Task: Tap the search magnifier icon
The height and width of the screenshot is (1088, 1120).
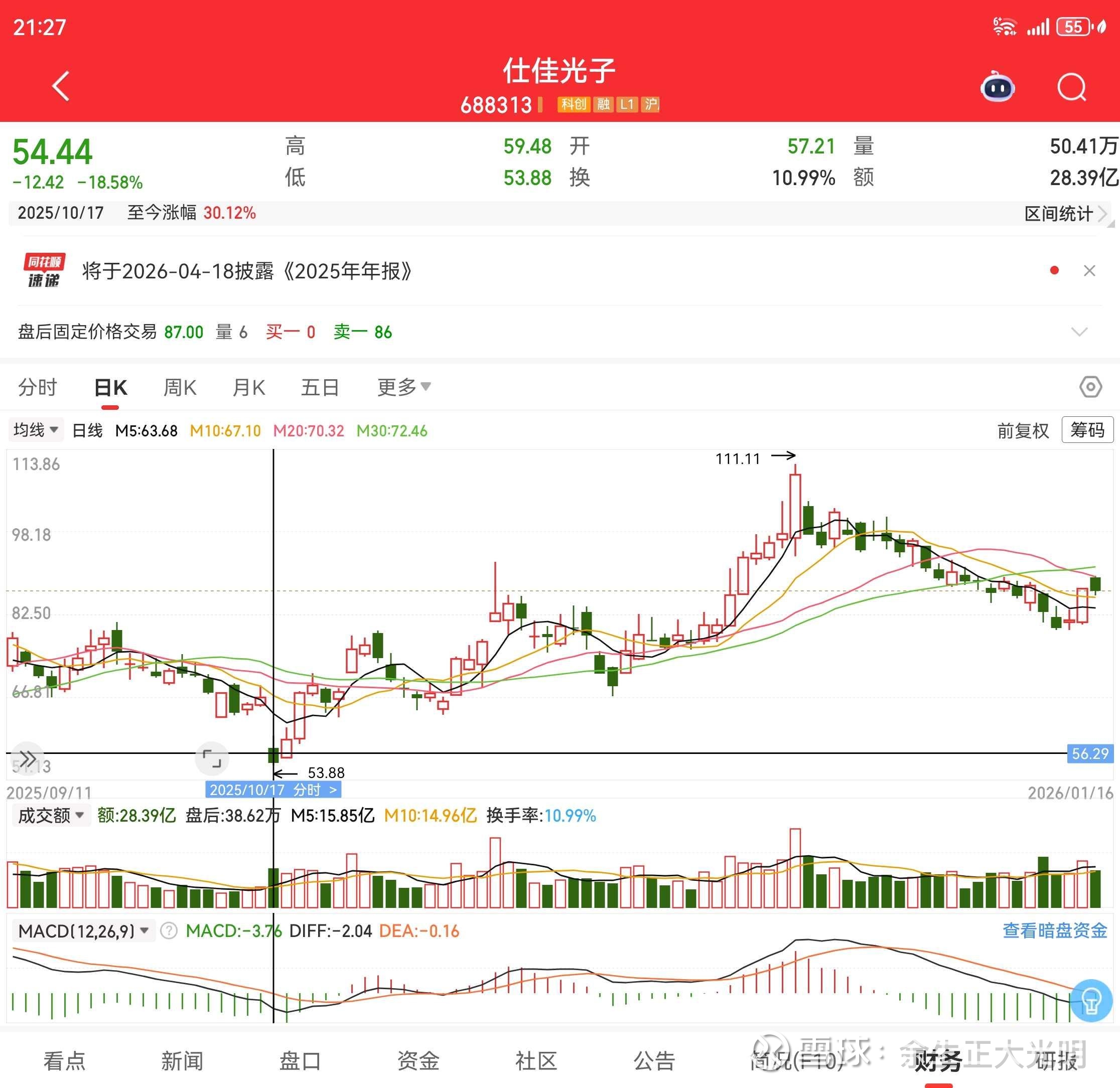Action: click(x=1071, y=87)
